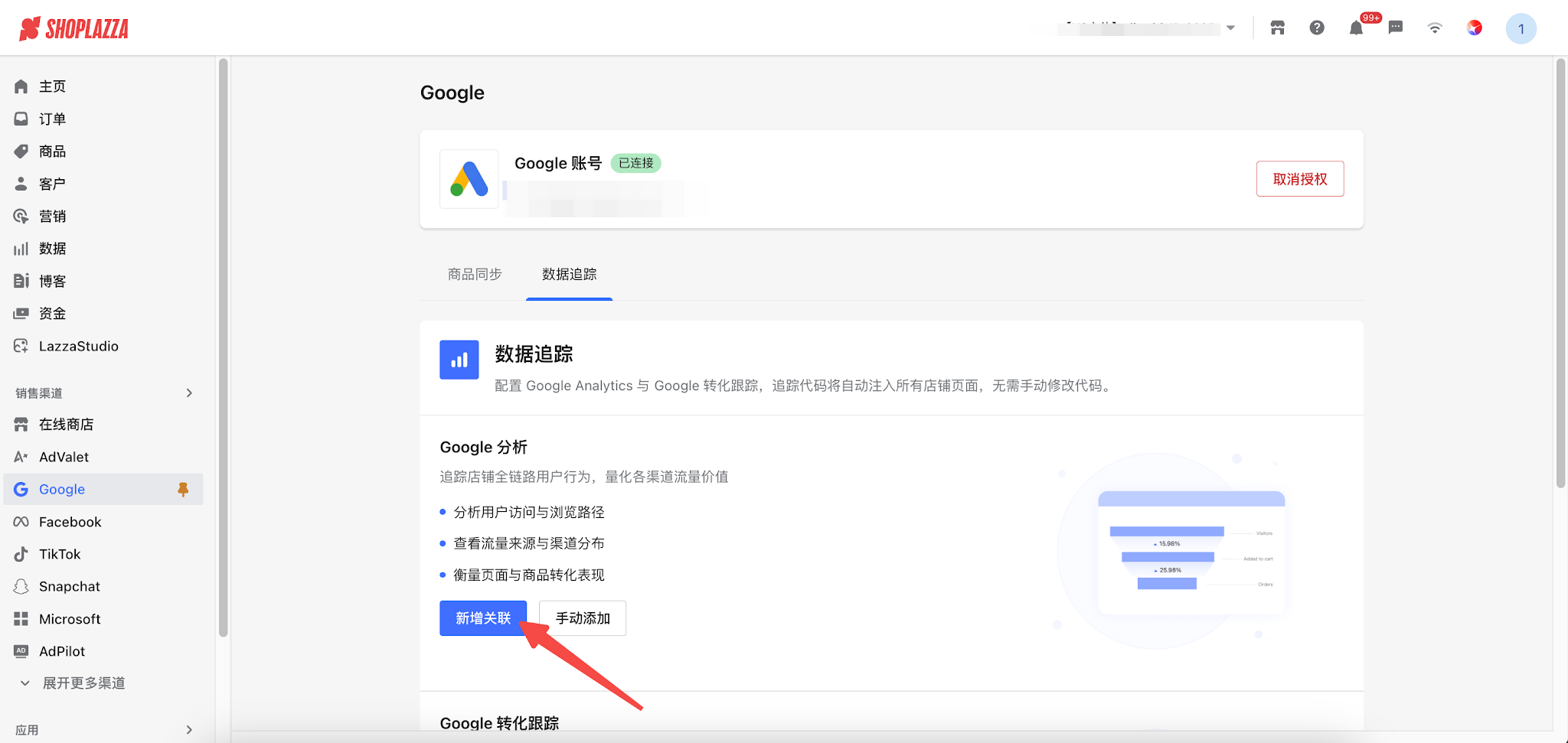Expand the 销售渠道 section chevron
The image size is (1568, 743).
(x=189, y=393)
